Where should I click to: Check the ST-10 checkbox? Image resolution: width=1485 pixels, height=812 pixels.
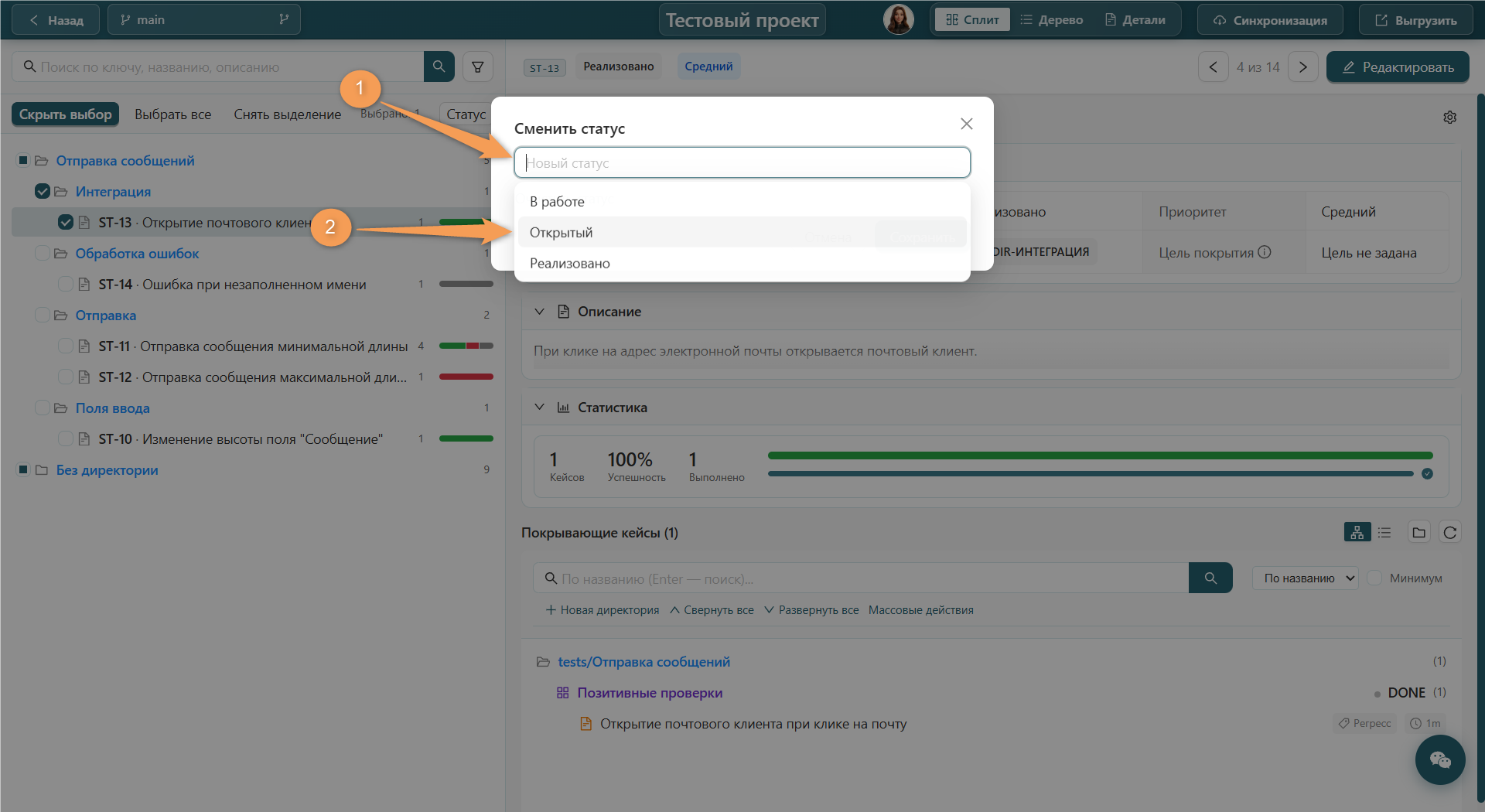(x=66, y=439)
